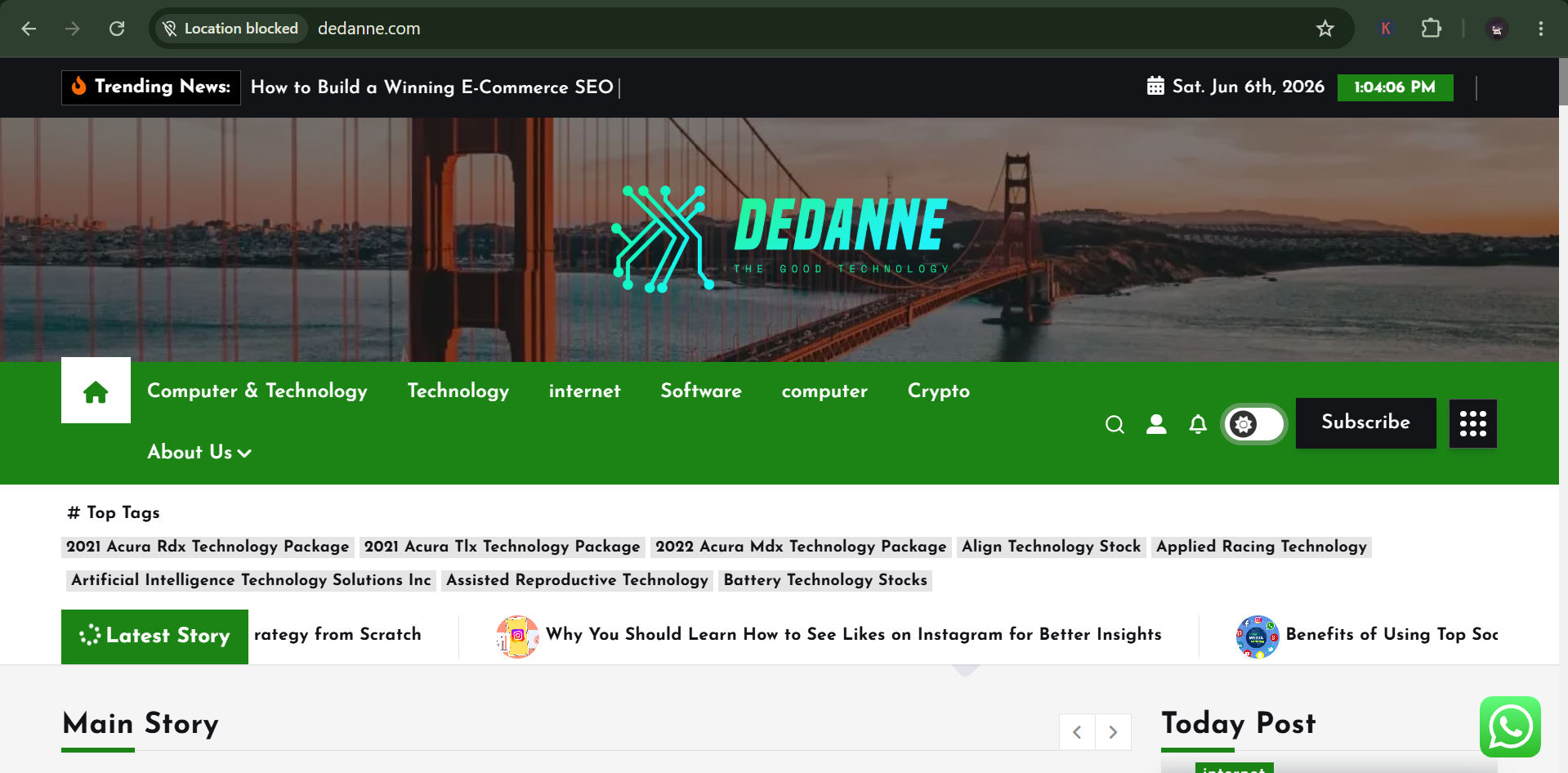This screenshot has height=773, width=1568.
Task: Go to the site home icon
Action: click(x=96, y=391)
